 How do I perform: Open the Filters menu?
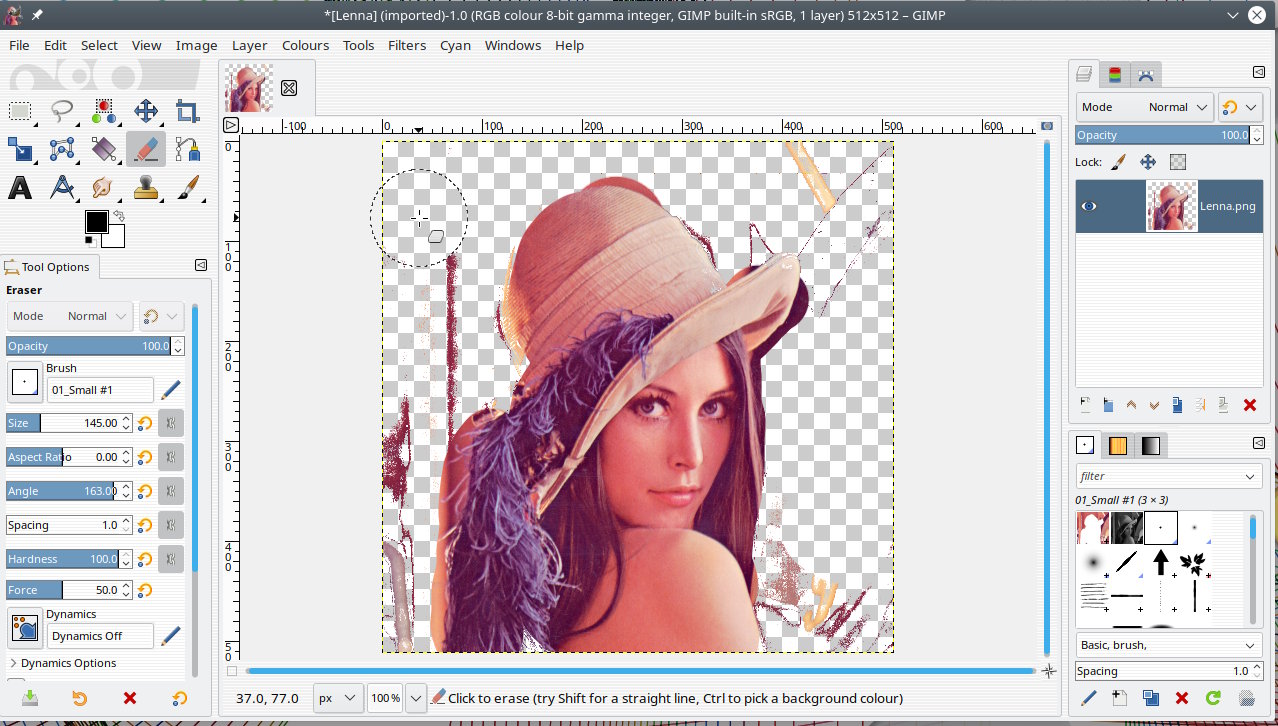pos(407,45)
